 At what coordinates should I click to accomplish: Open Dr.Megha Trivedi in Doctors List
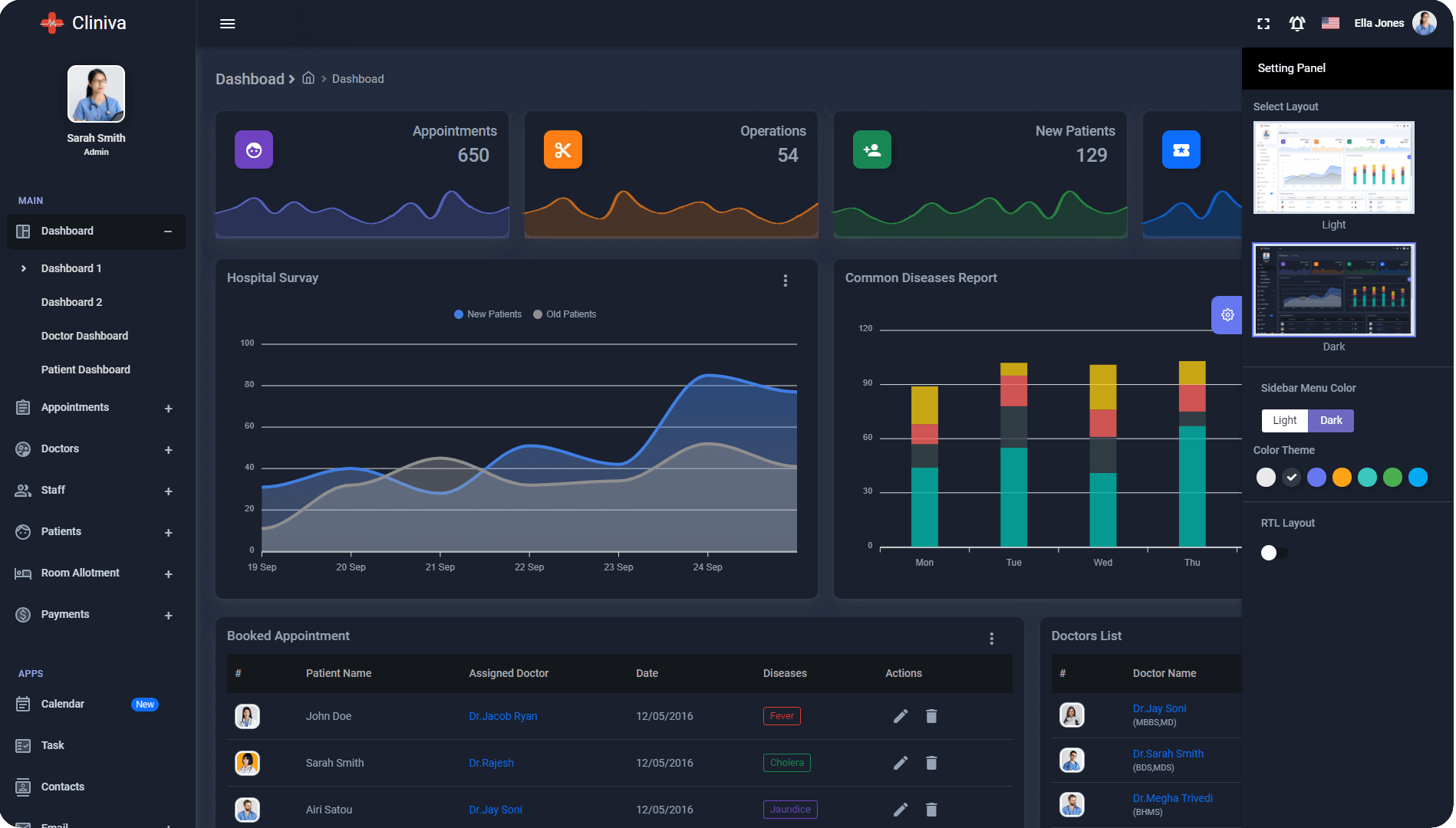click(1173, 798)
